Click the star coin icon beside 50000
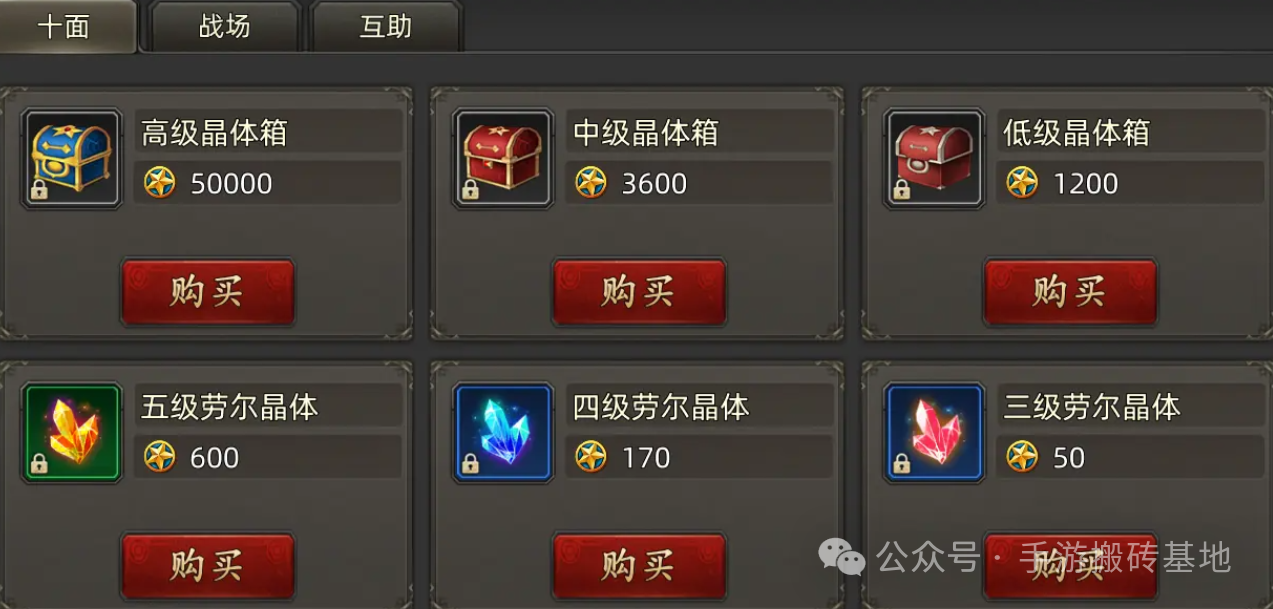 coord(160,183)
